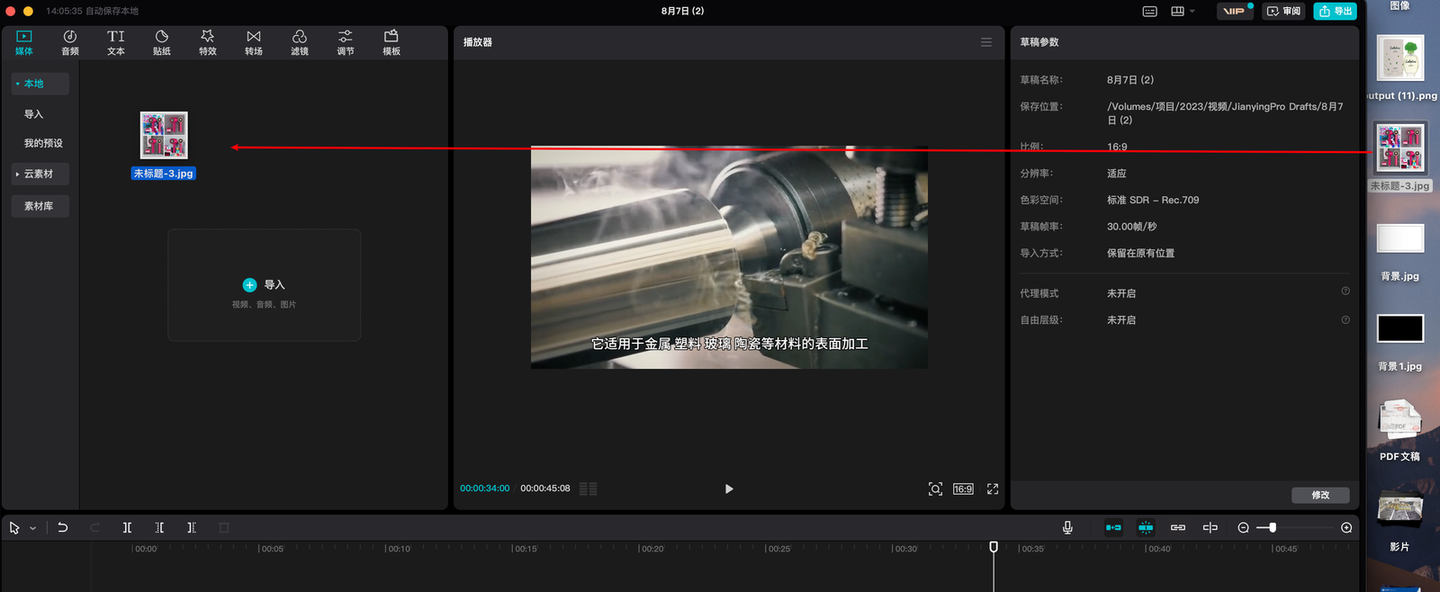Click the microphone record voiceover icon
Screen dimensions: 1440x592
[1067, 527]
